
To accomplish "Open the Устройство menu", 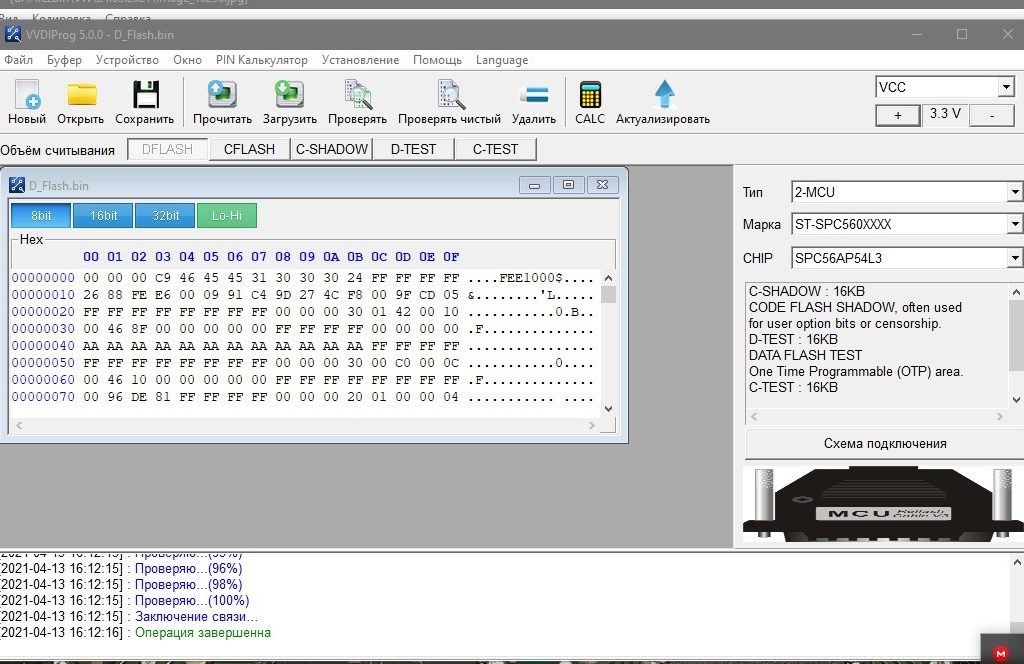I will 127,60.
